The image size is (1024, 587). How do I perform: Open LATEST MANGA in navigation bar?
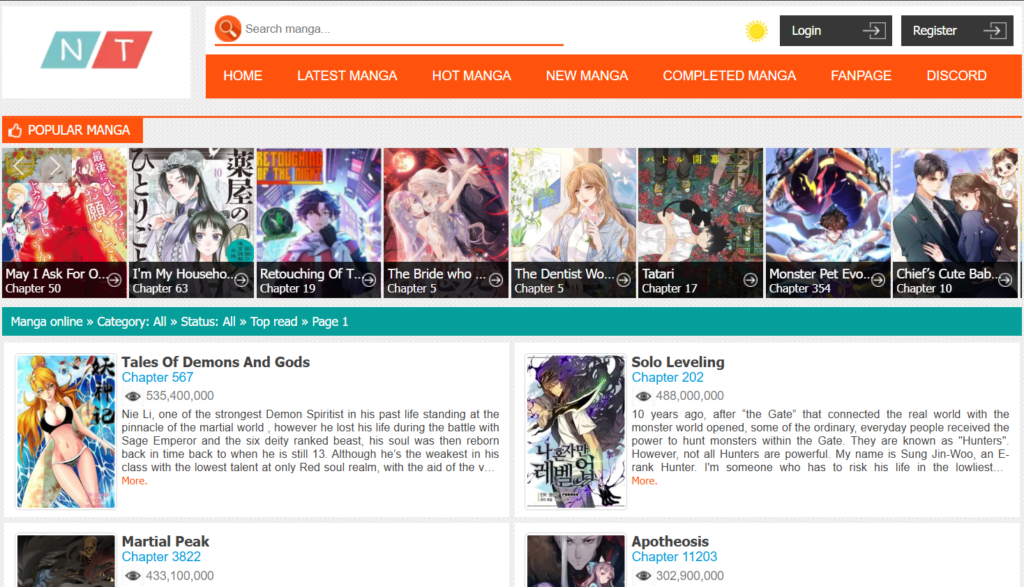[347, 76]
